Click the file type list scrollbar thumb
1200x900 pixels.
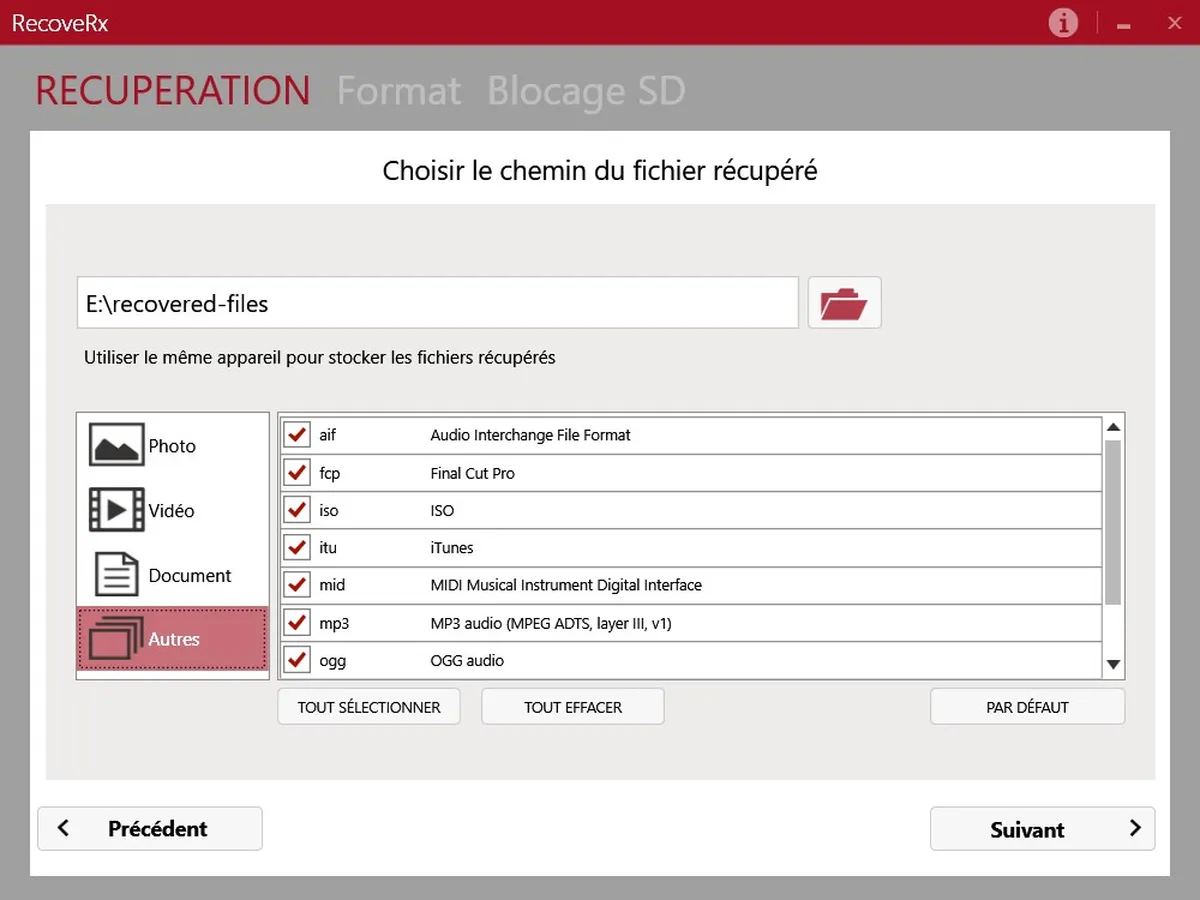click(1113, 520)
